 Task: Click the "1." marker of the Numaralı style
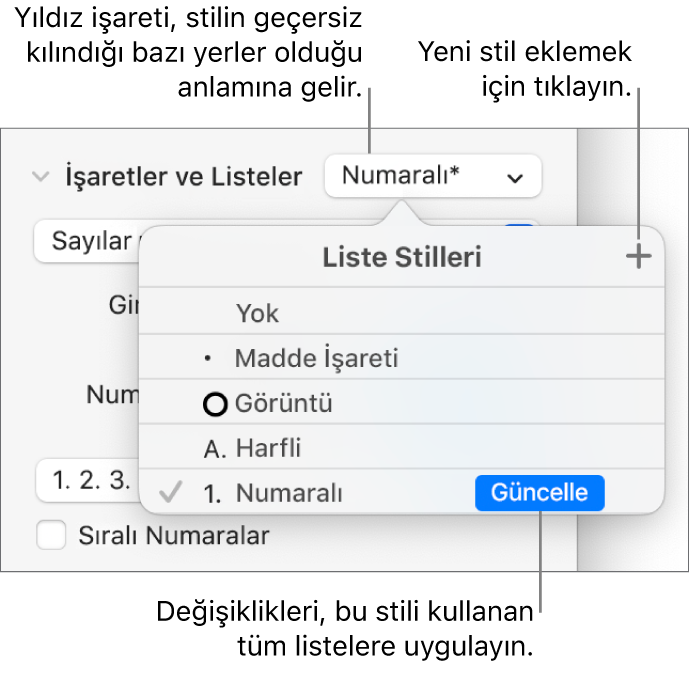pos(213,493)
